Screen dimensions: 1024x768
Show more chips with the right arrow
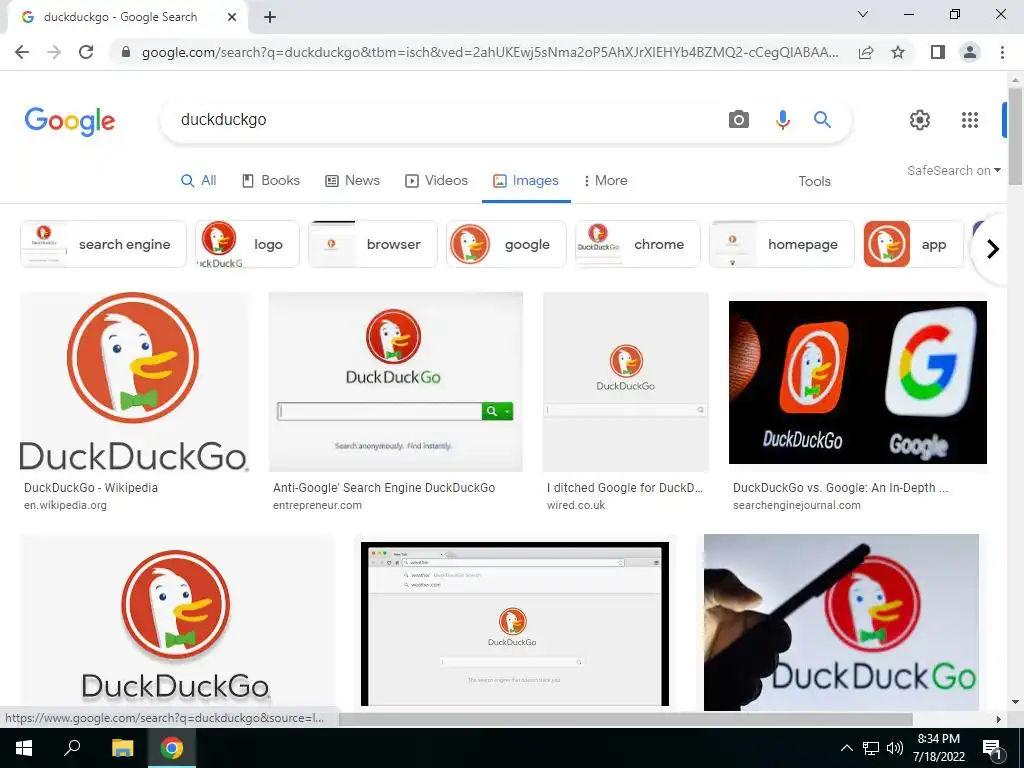click(x=993, y=249)
